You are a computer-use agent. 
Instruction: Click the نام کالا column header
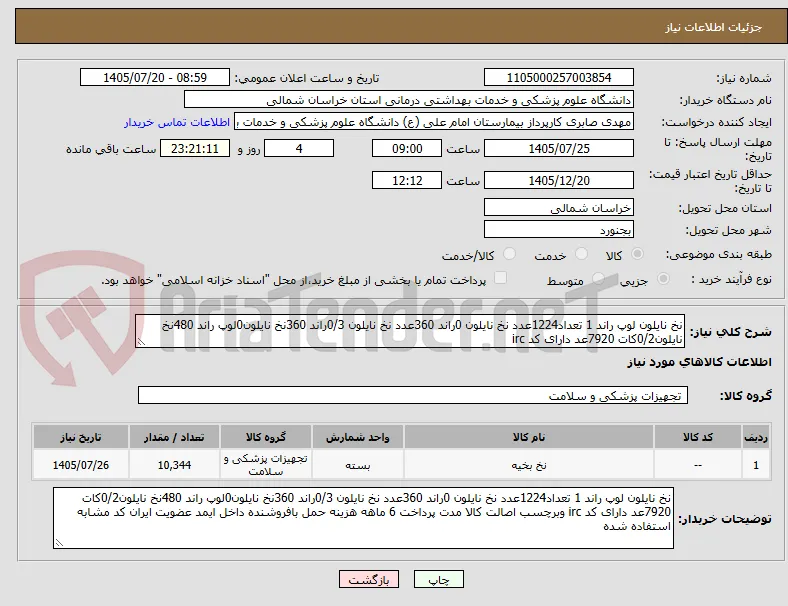click(529, 437)
